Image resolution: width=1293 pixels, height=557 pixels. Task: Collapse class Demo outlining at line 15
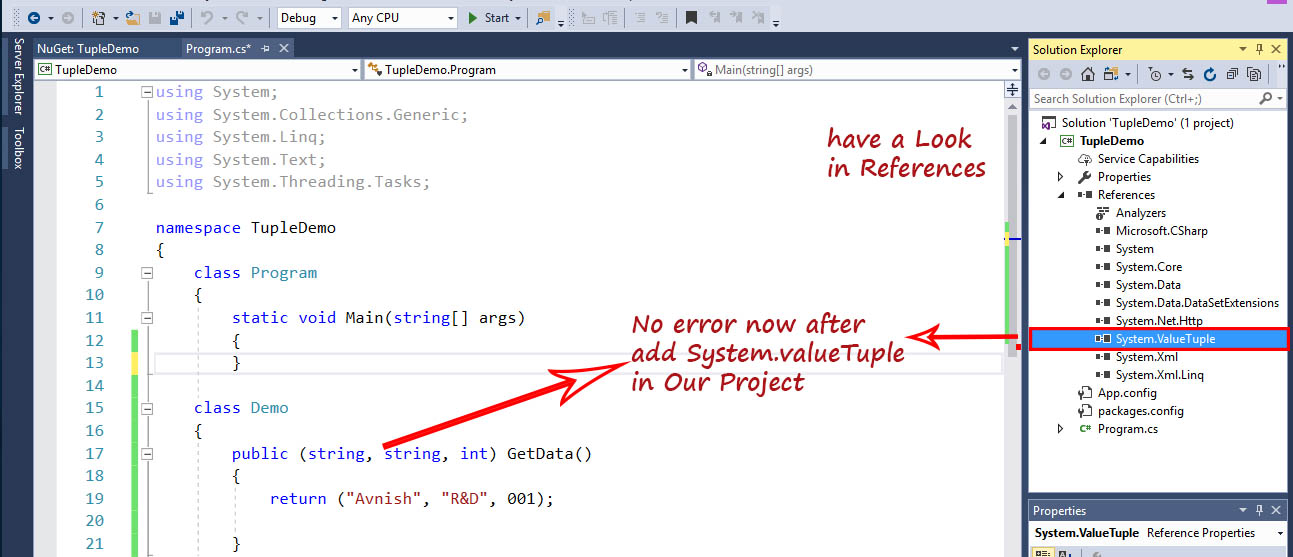click(147, 408)
